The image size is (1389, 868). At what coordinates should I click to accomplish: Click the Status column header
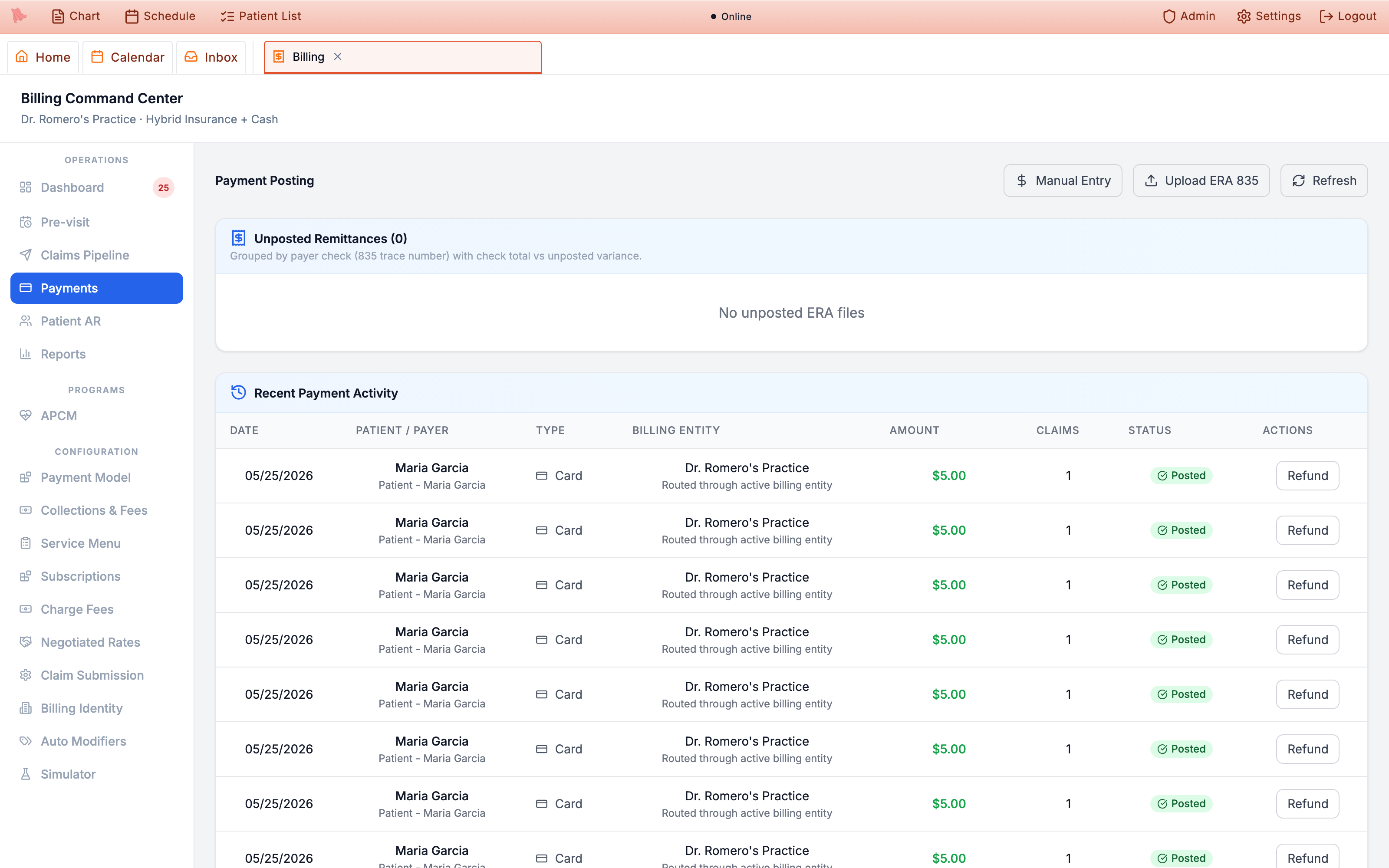(x=1149, y=431)
